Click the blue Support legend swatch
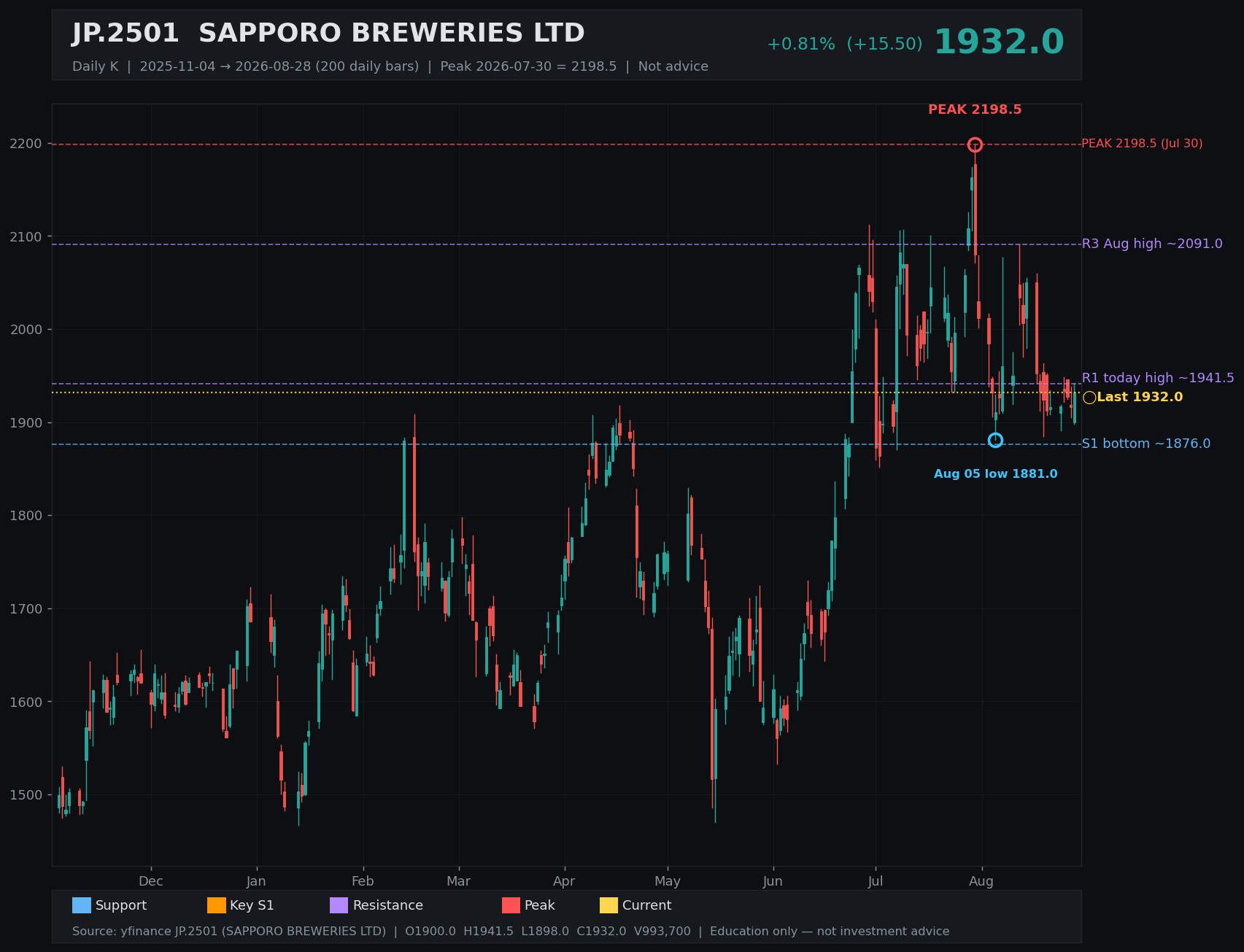 [82, 905]
